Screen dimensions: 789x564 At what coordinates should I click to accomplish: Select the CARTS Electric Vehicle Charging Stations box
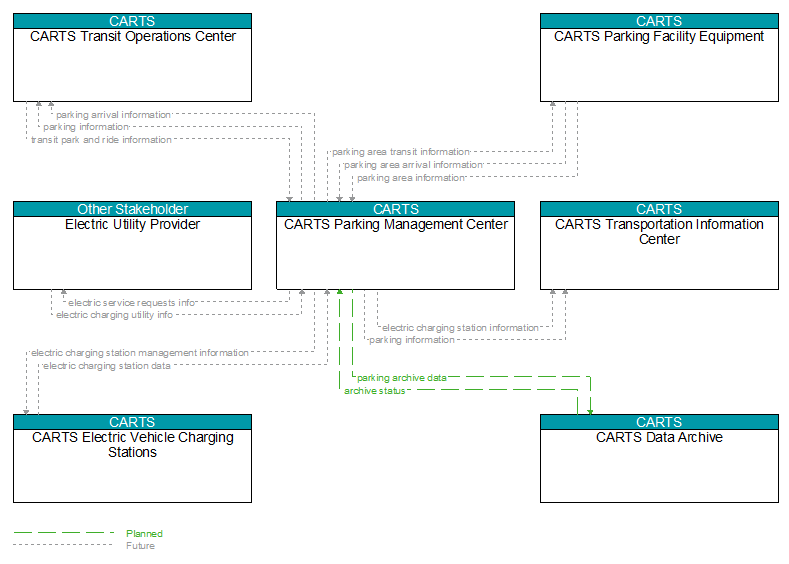(x=132, y=458)
